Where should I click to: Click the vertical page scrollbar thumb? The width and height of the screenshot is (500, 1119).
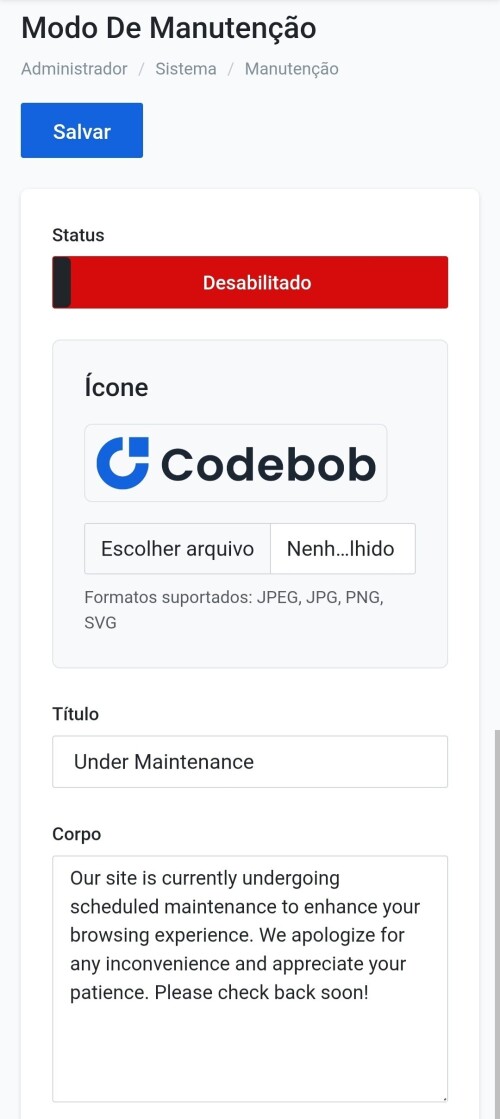pos(496,923)
